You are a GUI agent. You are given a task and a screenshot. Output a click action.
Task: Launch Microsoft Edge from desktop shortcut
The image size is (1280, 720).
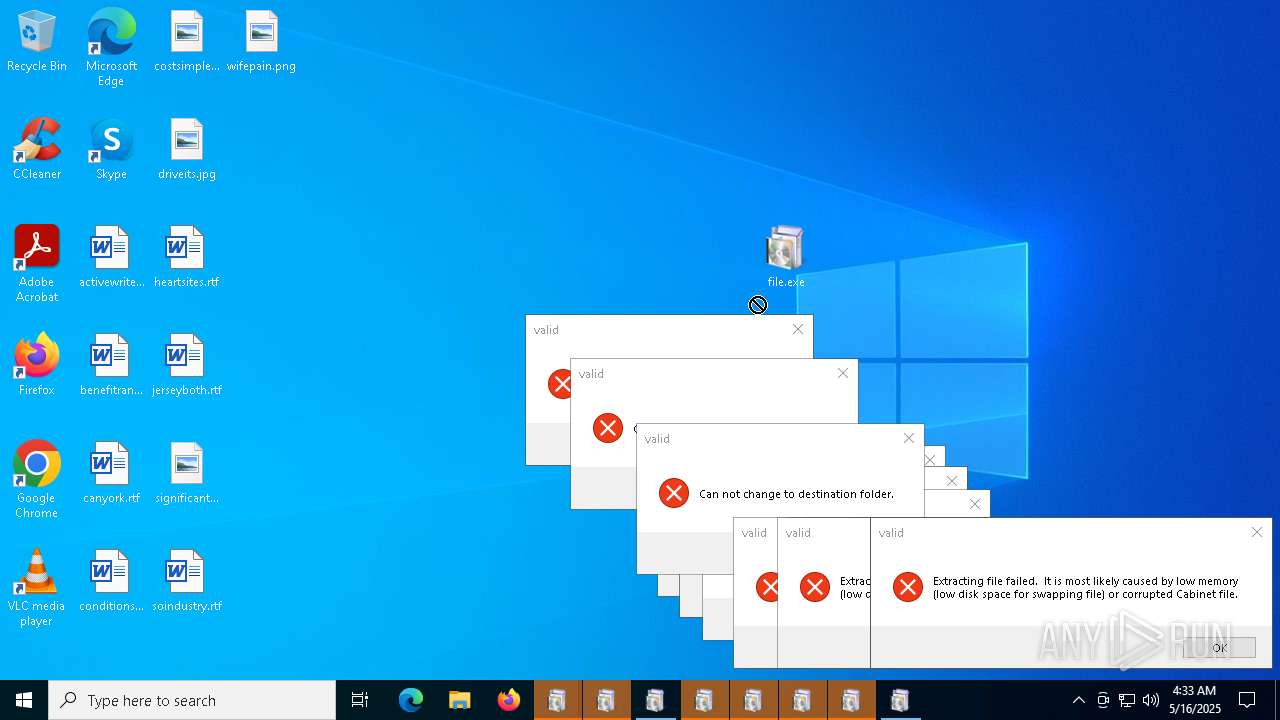[x=111, y=47]
